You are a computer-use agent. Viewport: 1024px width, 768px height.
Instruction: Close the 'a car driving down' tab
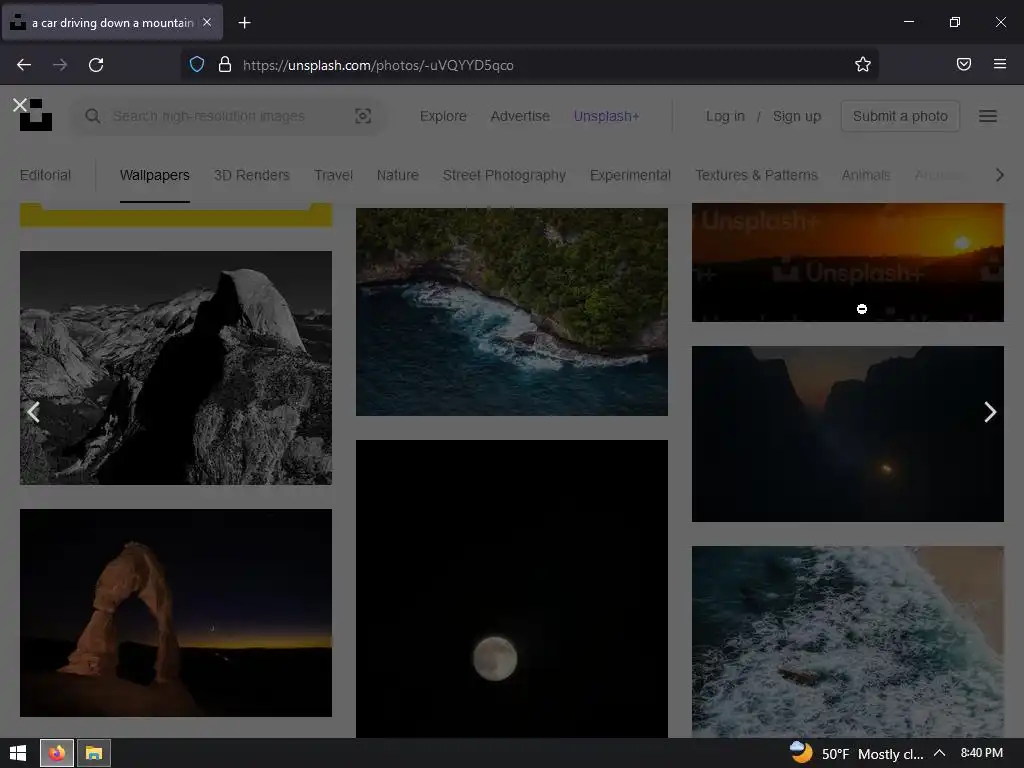pyautogui.click(x=207, y=22)
